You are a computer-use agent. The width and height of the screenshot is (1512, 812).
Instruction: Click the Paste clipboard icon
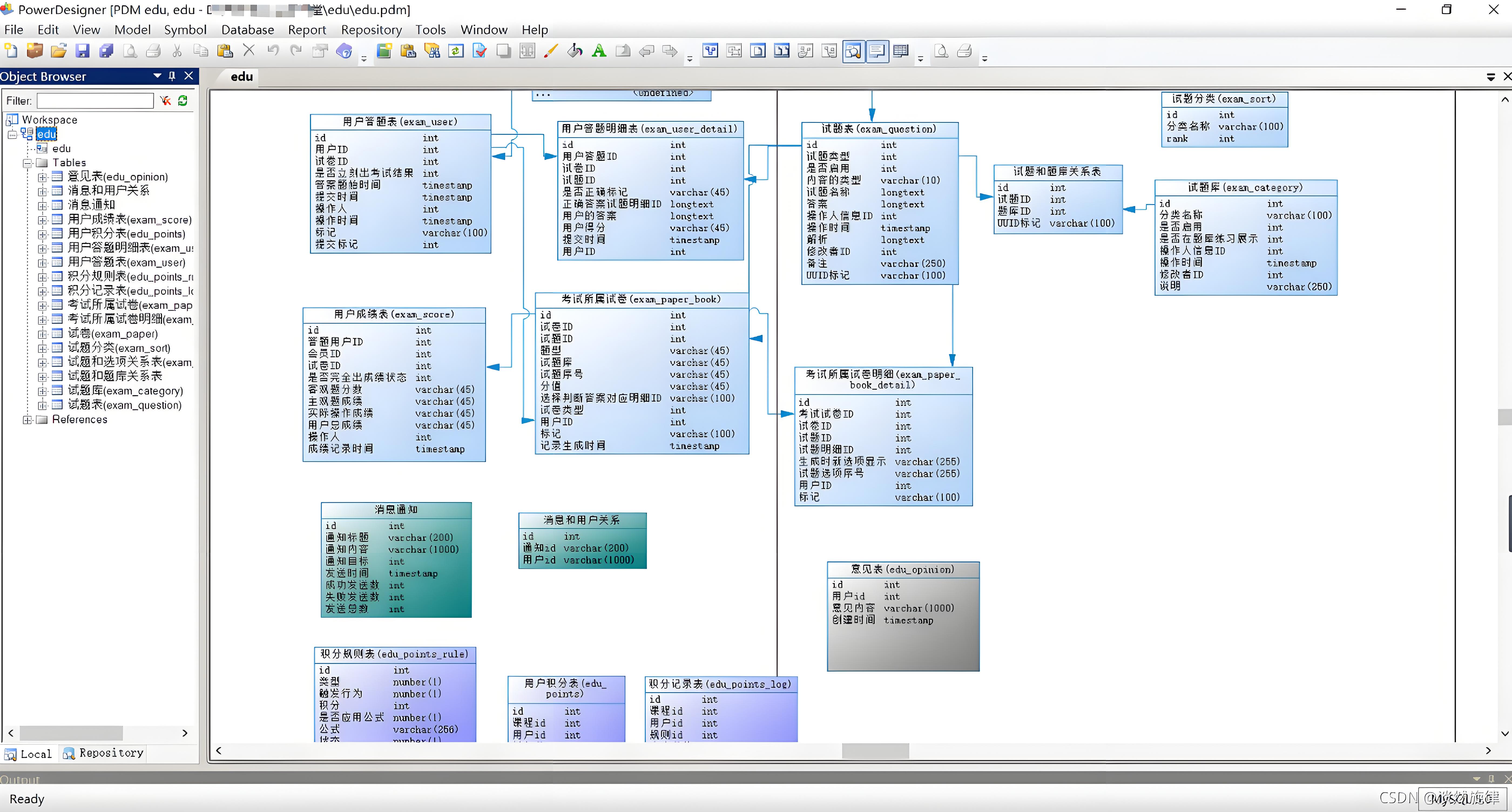click(225, 51)
